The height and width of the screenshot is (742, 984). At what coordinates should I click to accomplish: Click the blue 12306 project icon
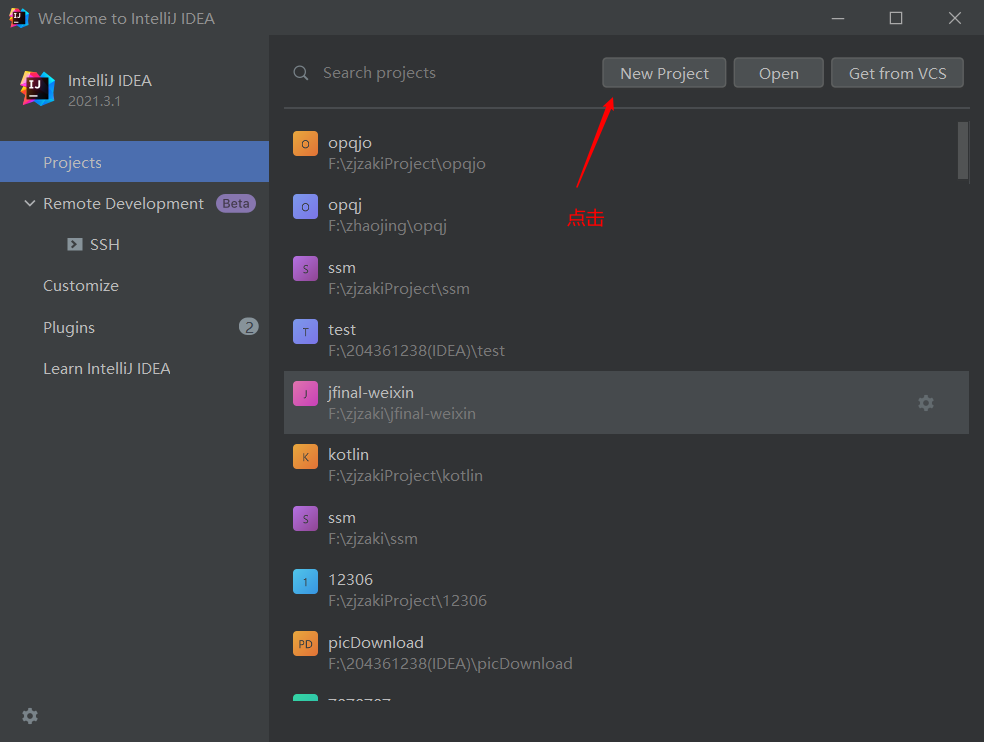click(305, 581)
